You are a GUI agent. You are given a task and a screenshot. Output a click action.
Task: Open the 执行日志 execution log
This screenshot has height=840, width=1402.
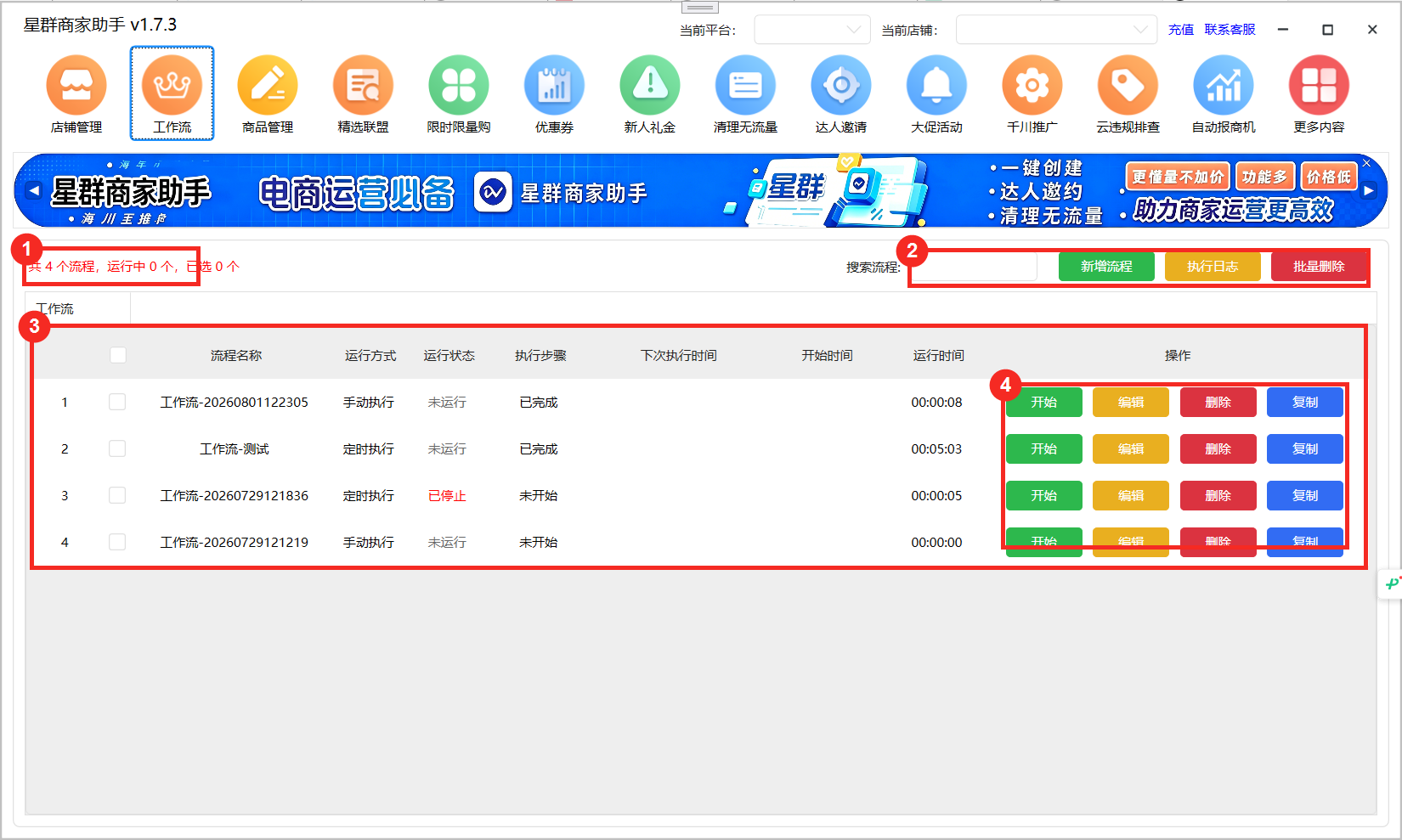pos(1213,267)
